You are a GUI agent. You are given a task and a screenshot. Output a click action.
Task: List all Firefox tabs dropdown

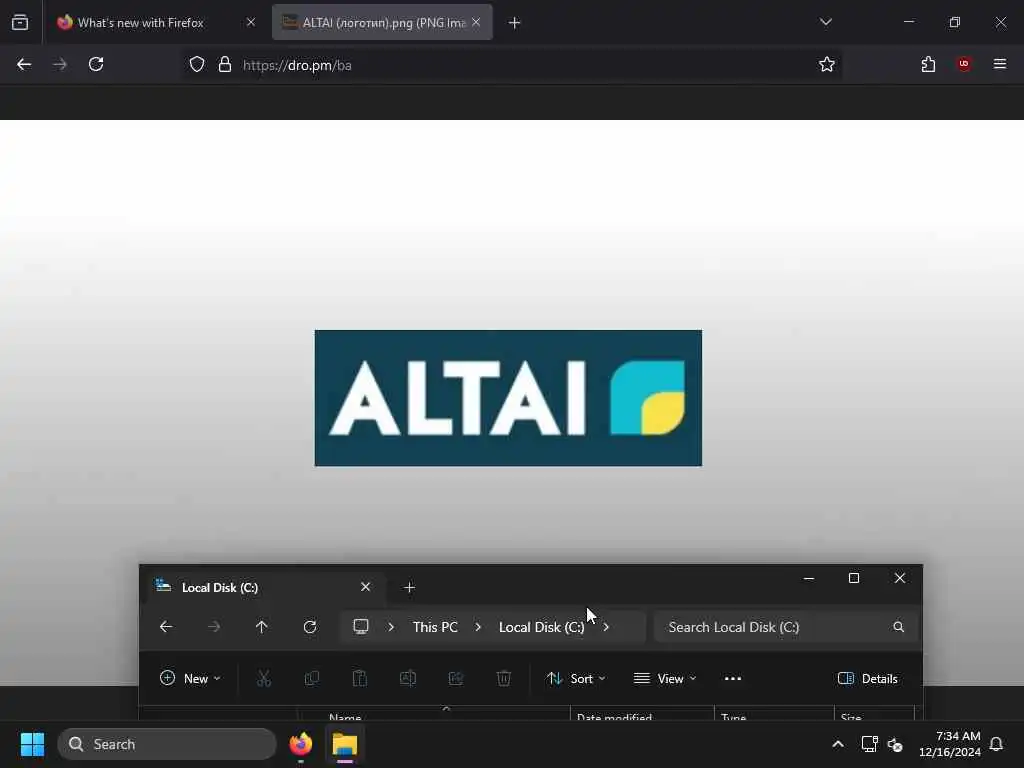825,22
